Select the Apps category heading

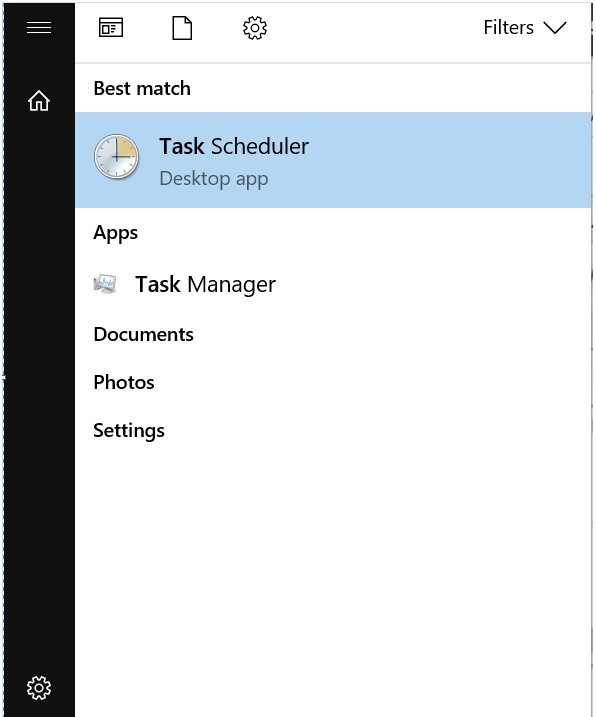[115, 233]
